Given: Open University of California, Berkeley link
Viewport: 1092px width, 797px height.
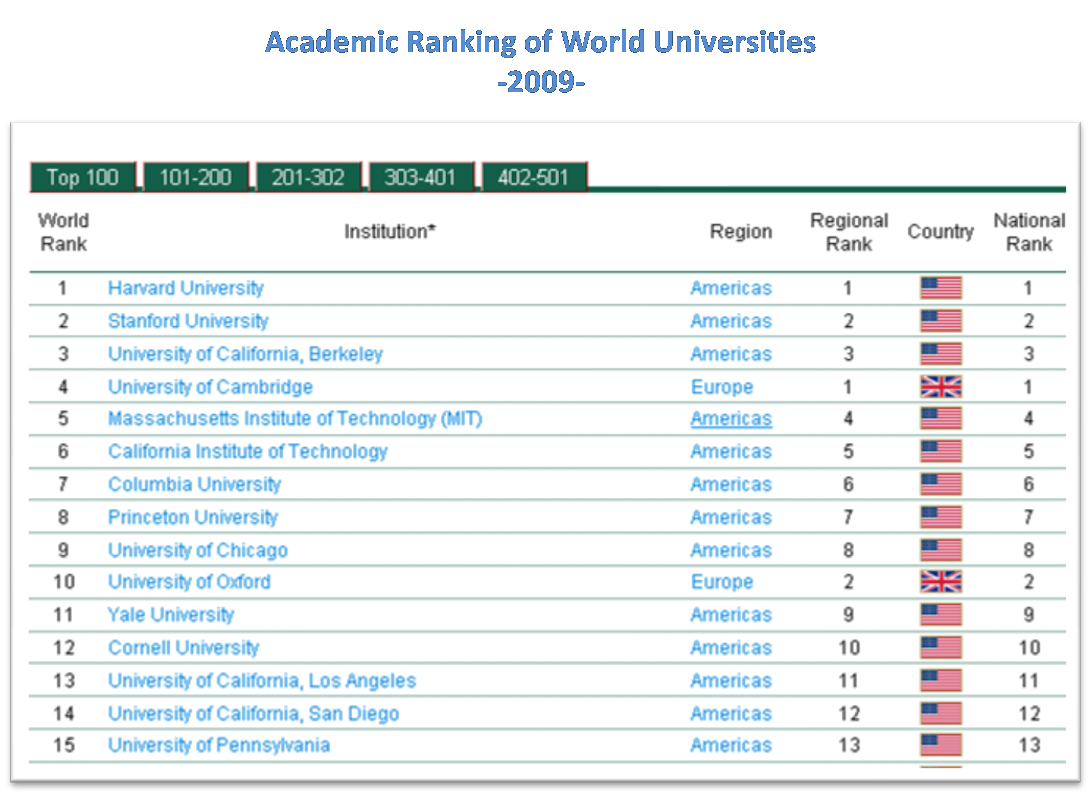Looking at the screenshot, I should (245, 354).
